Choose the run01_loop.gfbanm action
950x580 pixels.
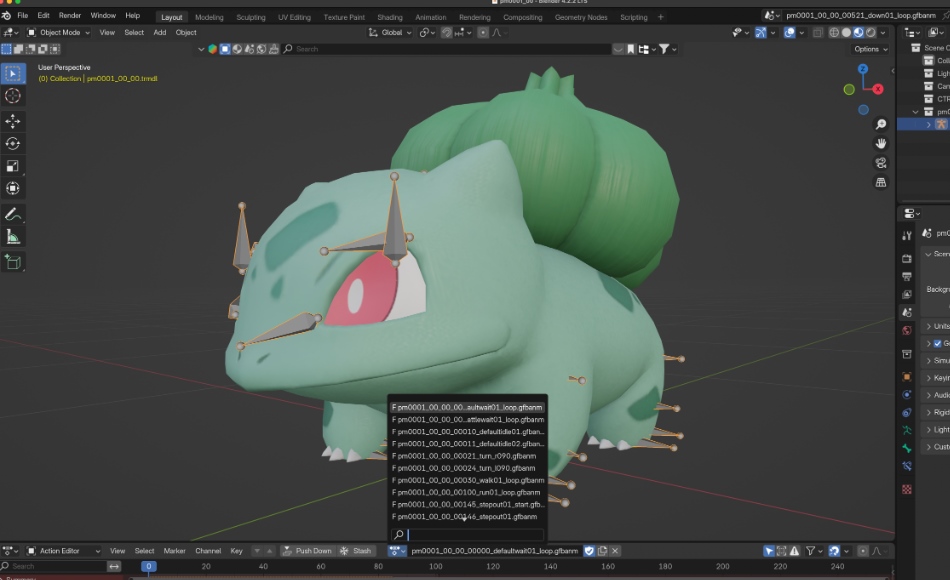click(x=468, y=492)
